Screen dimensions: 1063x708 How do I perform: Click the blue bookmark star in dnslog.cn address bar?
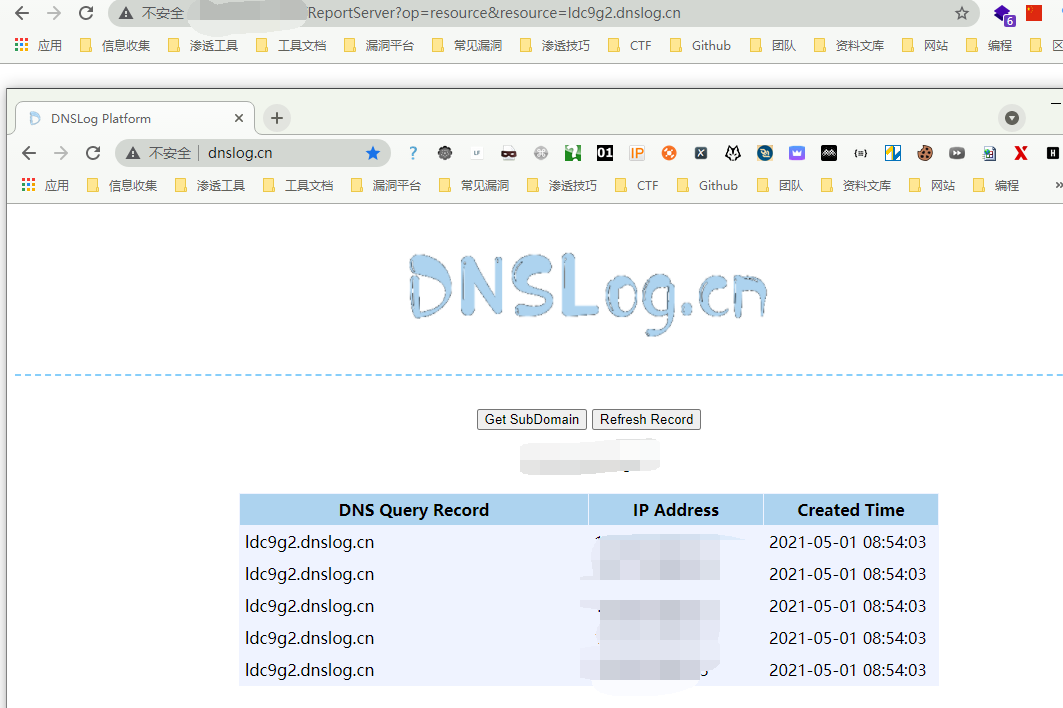point(373,153)
